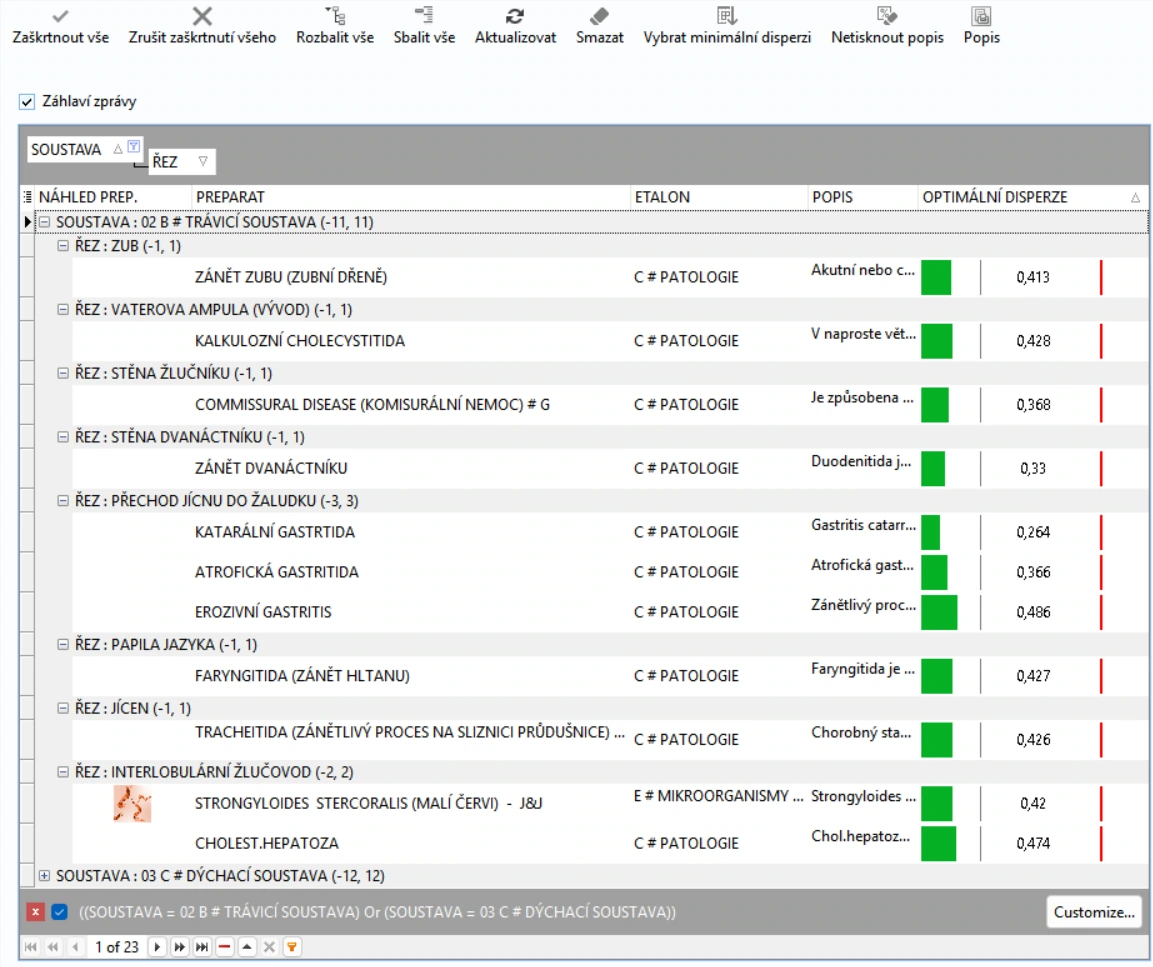Click the Zaškrtnout vše checkmark icon
The image size is (1153, 967).
60,15
